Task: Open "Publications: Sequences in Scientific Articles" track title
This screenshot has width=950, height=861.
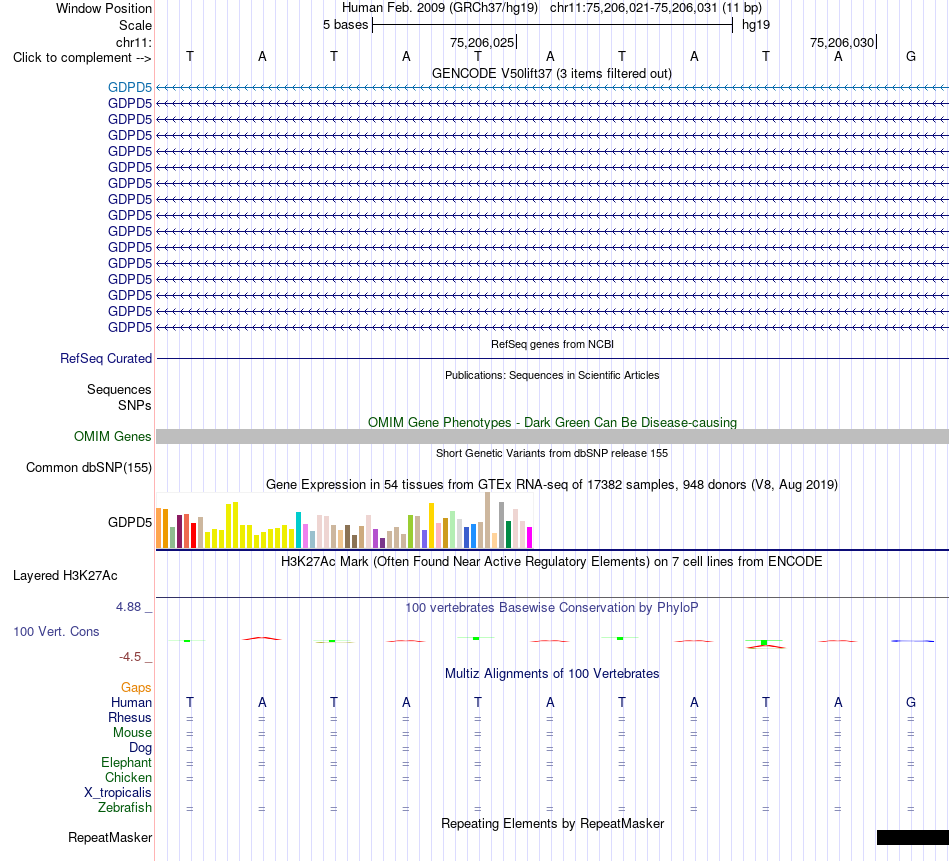Action: tap(552, 375)
